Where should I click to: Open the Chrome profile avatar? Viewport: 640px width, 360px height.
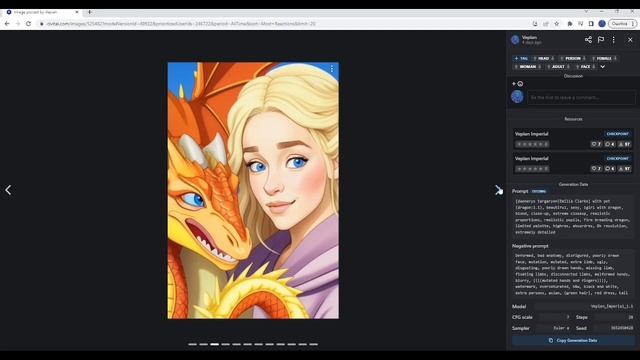pyautogui.click(x=602, y=24)
